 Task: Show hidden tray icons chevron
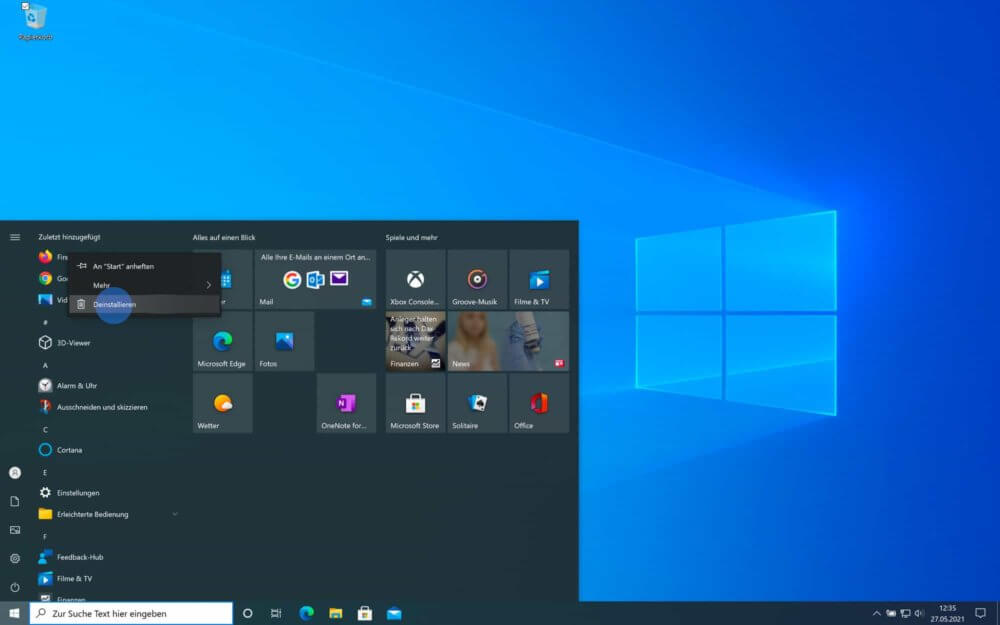pos(876,614)
